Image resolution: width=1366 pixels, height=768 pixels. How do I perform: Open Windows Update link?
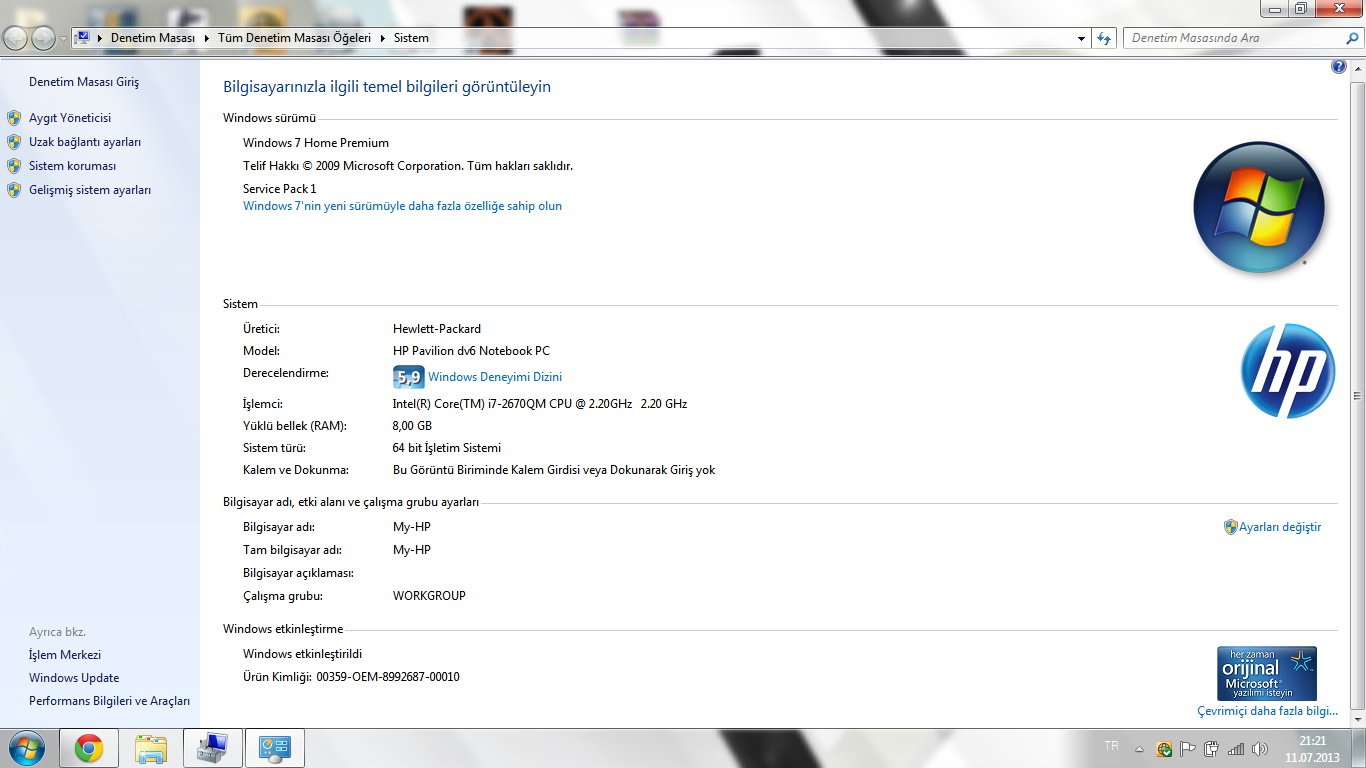[74, 678]
